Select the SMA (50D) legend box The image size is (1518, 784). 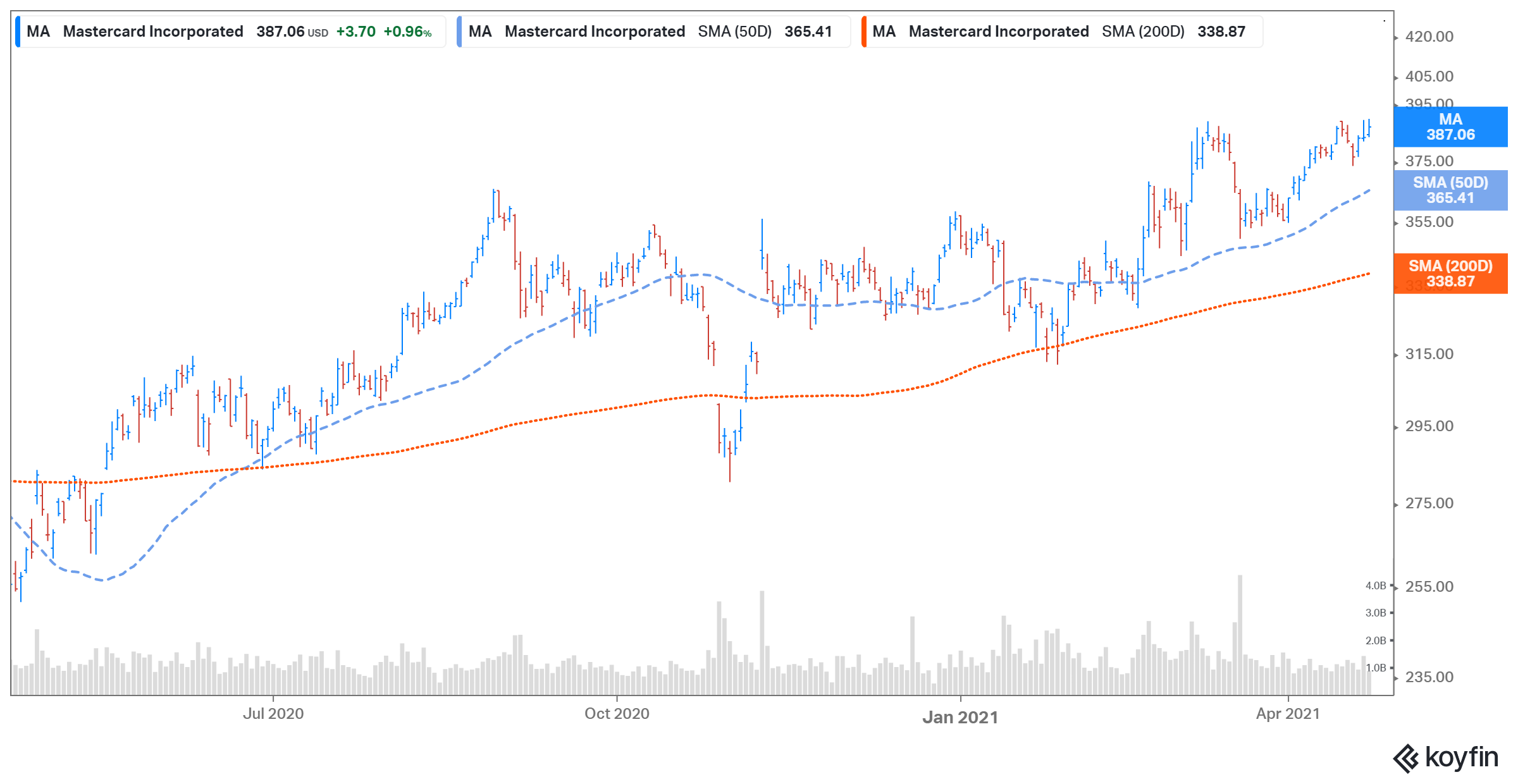tap(653, 32)
